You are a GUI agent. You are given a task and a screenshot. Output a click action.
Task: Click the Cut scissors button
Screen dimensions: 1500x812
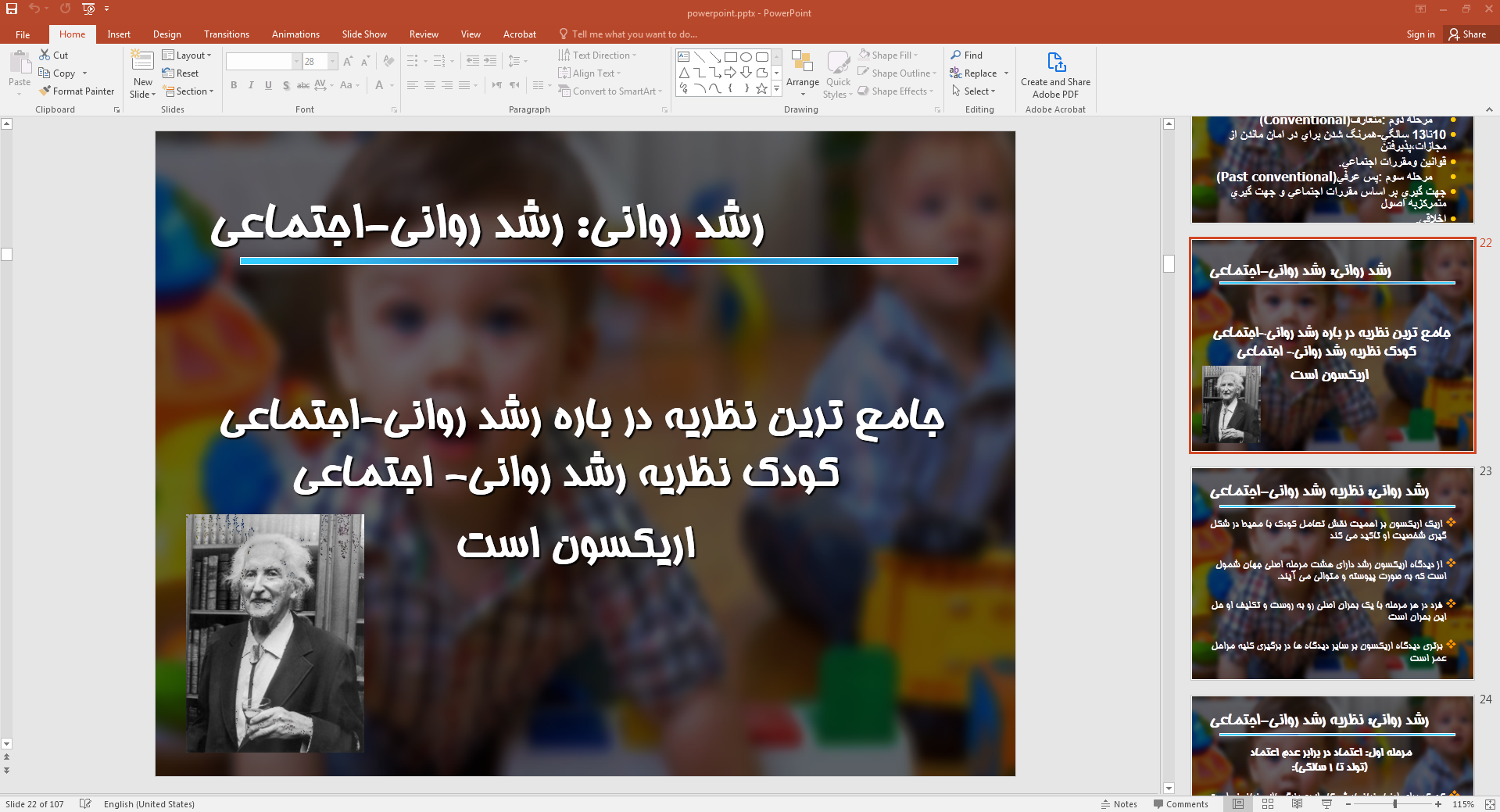click(54, 55)
